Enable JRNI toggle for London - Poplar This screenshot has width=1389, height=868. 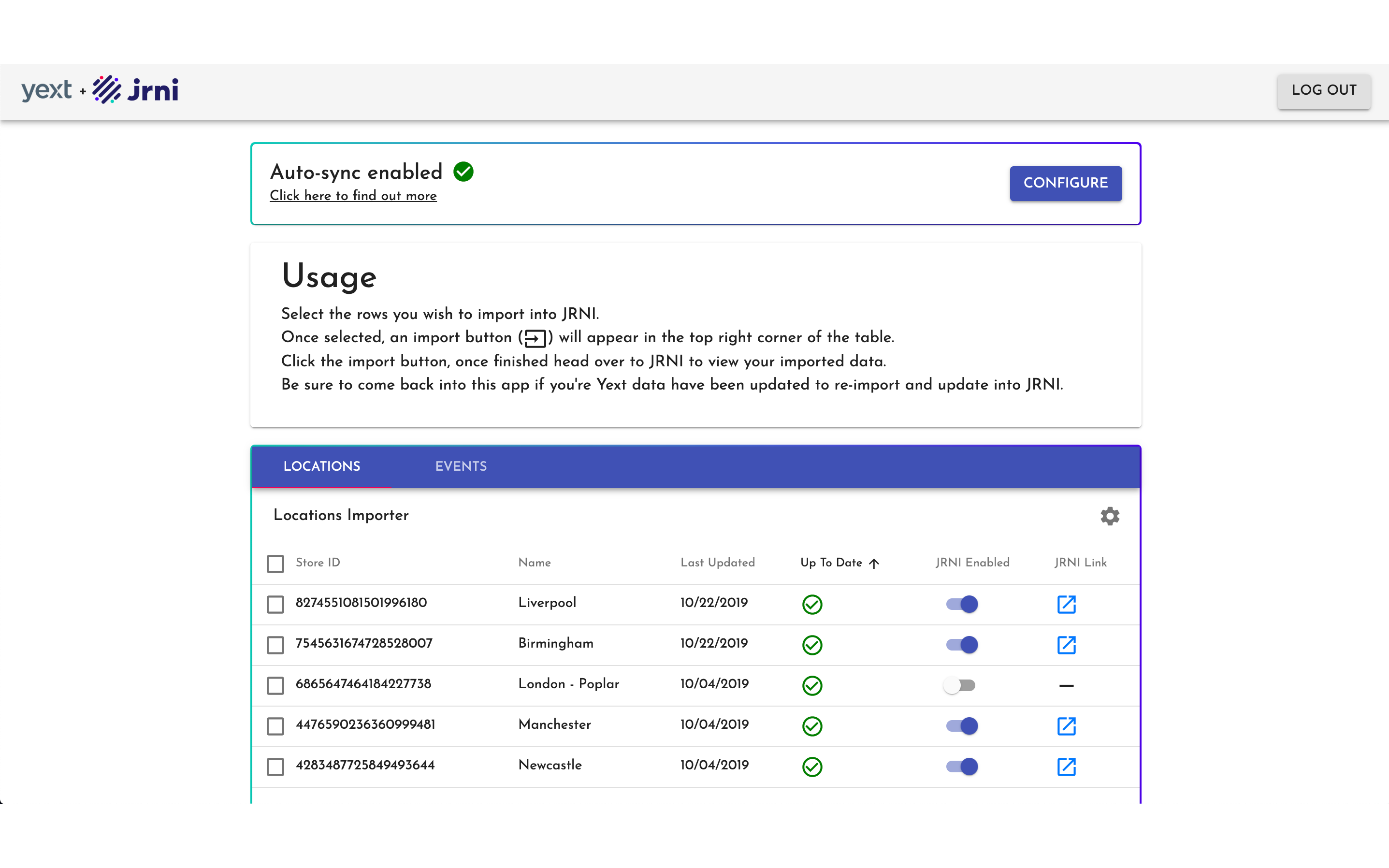point(960,685)
